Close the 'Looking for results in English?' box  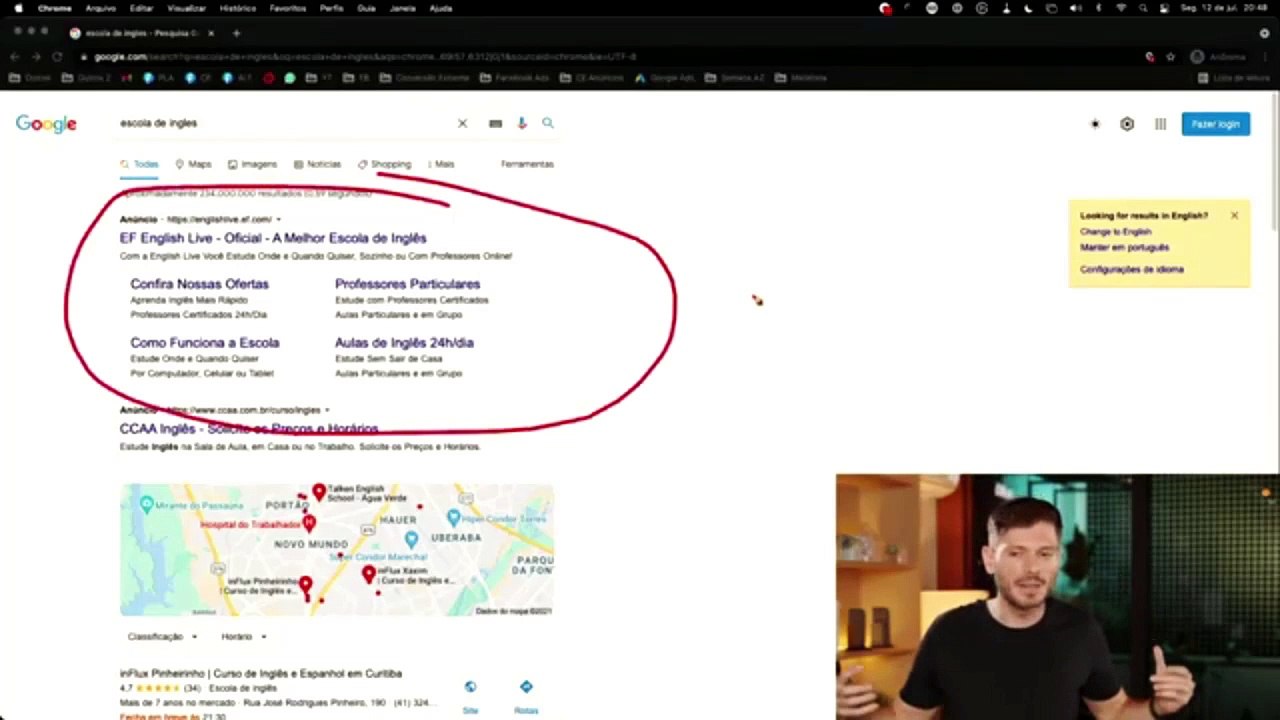(1234, 215)
